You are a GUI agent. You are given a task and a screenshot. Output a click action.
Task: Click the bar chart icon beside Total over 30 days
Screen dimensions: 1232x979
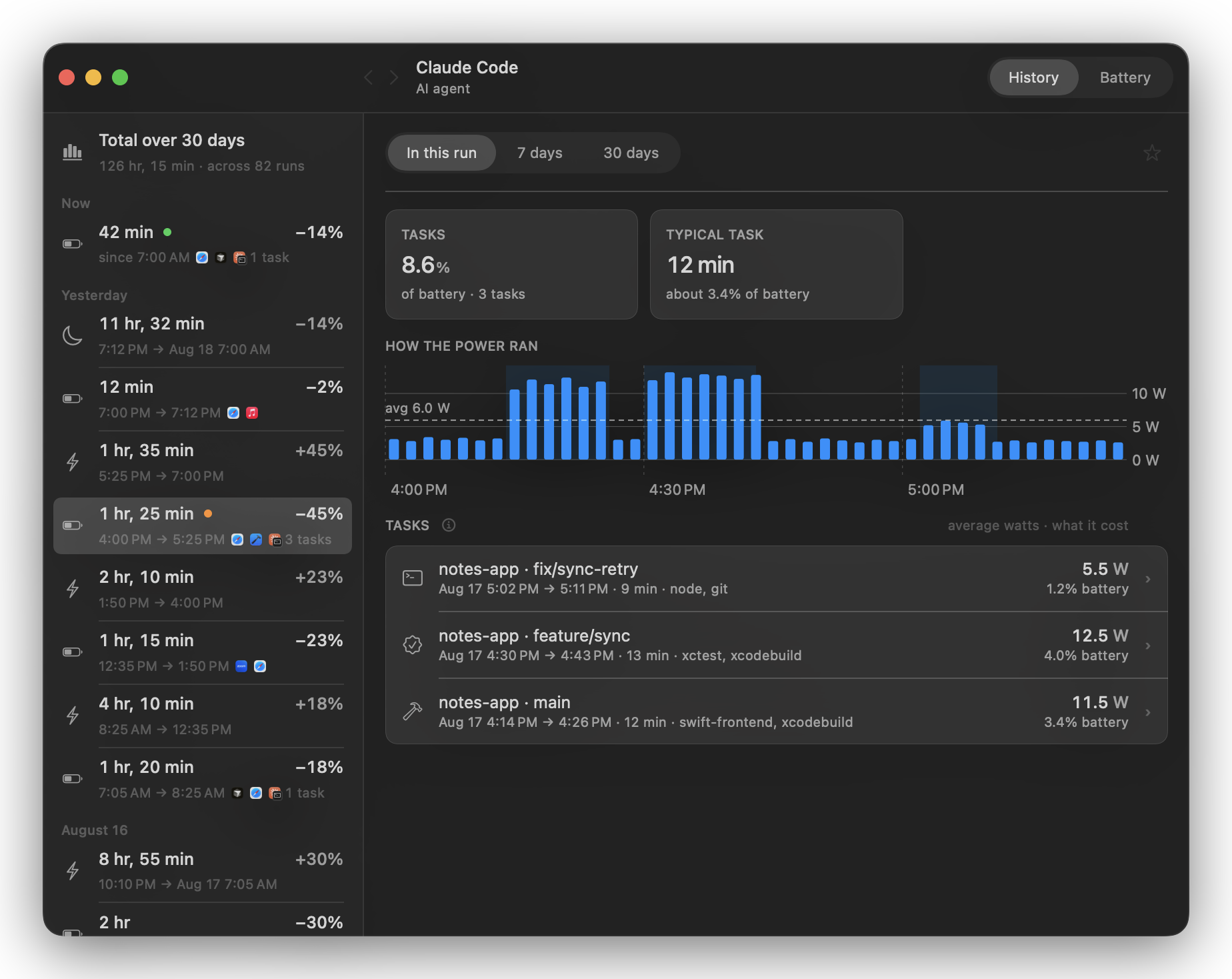72,152
